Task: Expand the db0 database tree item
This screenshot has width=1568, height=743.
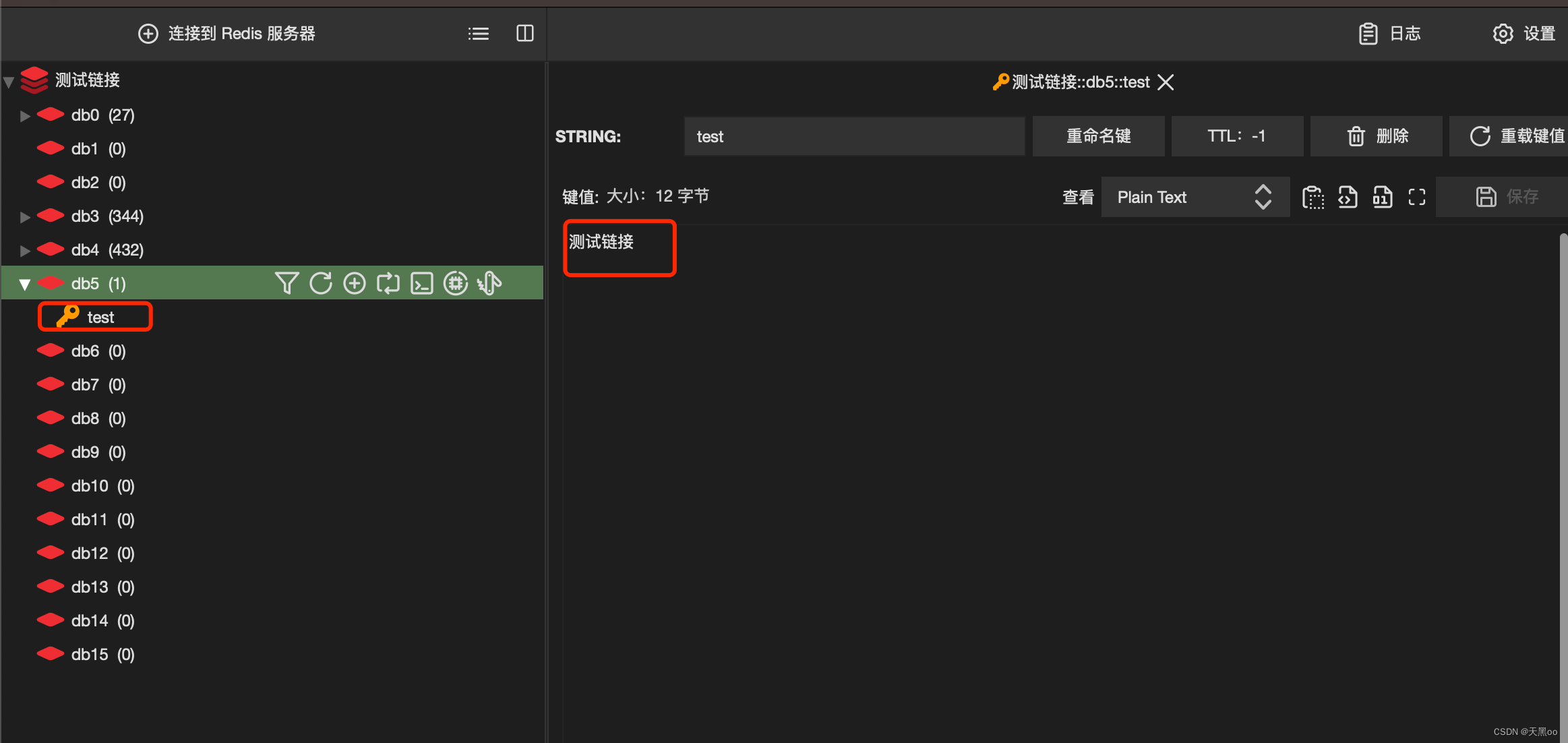Action: [x=22, y=114]
